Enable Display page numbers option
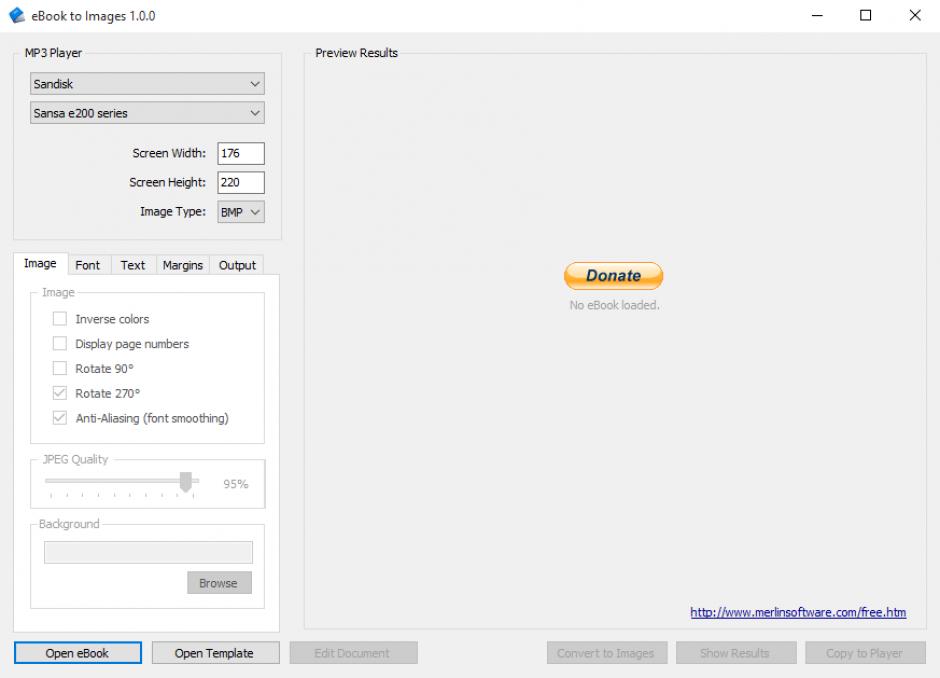Viewport: 940px width, 678px height. click(x=60, y=344)
